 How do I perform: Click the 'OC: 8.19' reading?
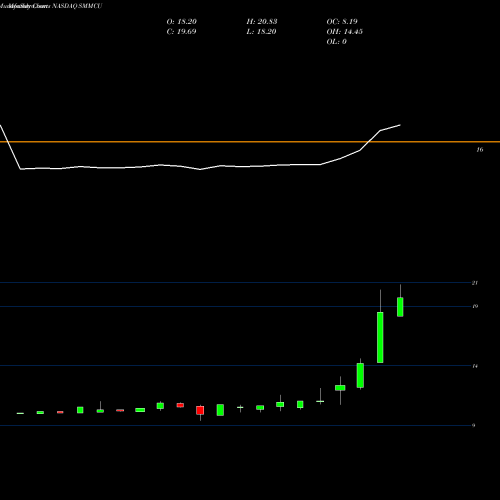click(x=342, y=22)
